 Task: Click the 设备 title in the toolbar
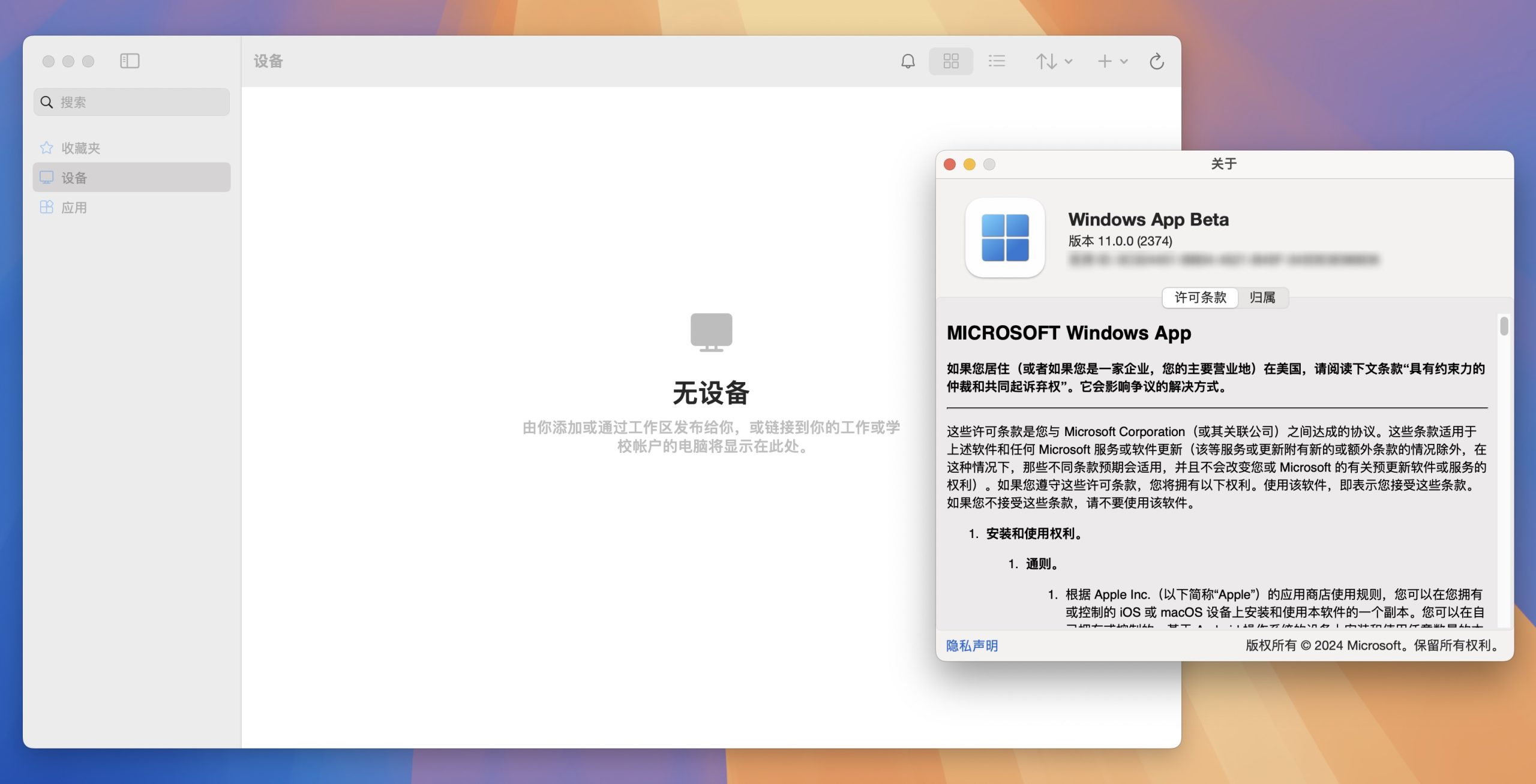click(268, 61)
